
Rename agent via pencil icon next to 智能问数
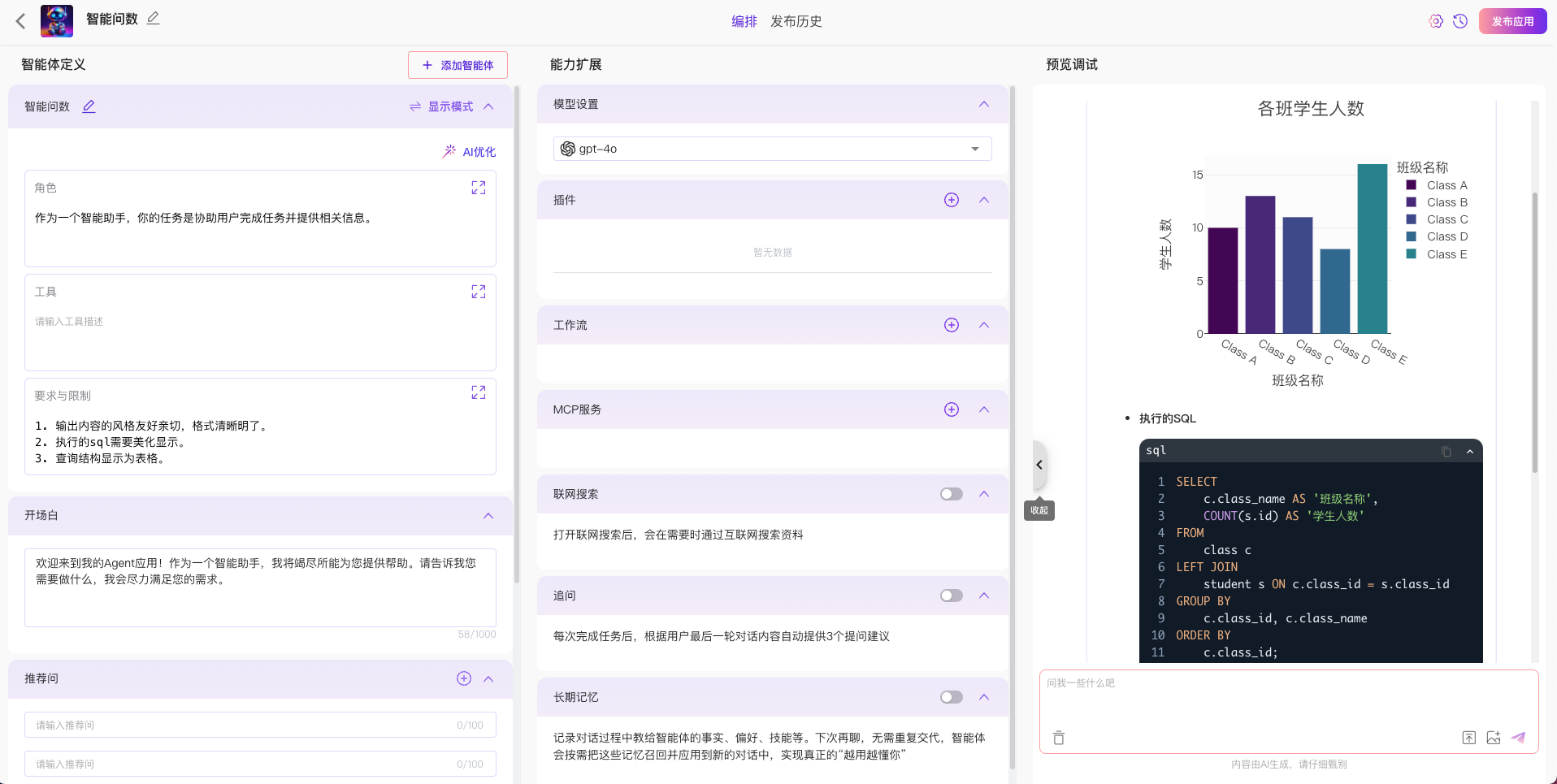point(89,106)
